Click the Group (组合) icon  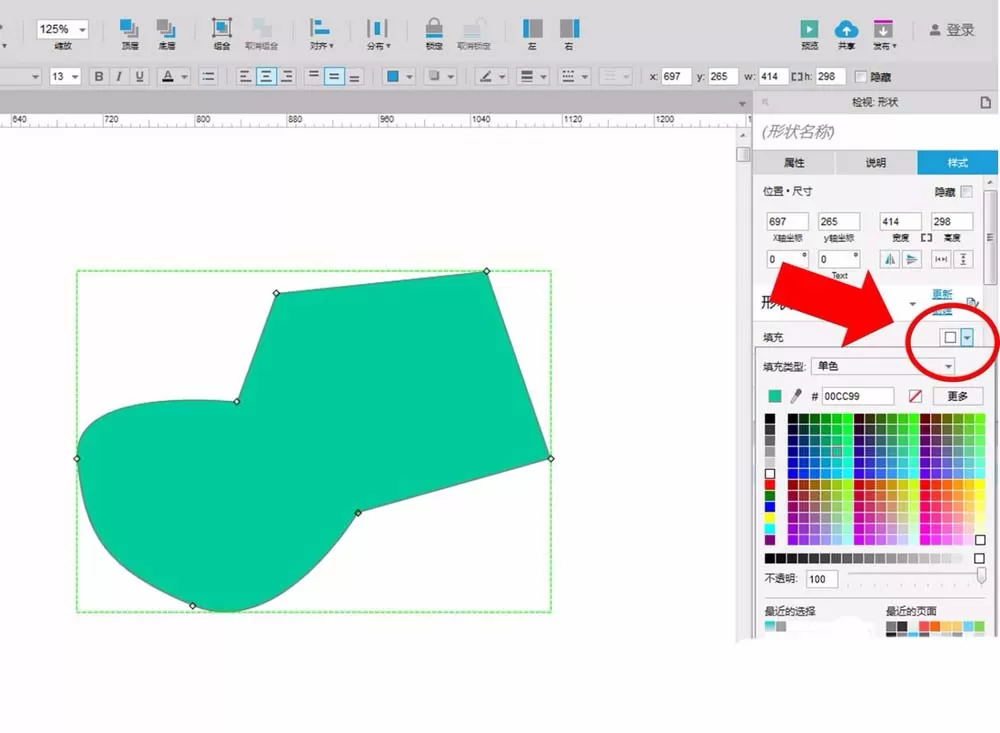[221, 28]
